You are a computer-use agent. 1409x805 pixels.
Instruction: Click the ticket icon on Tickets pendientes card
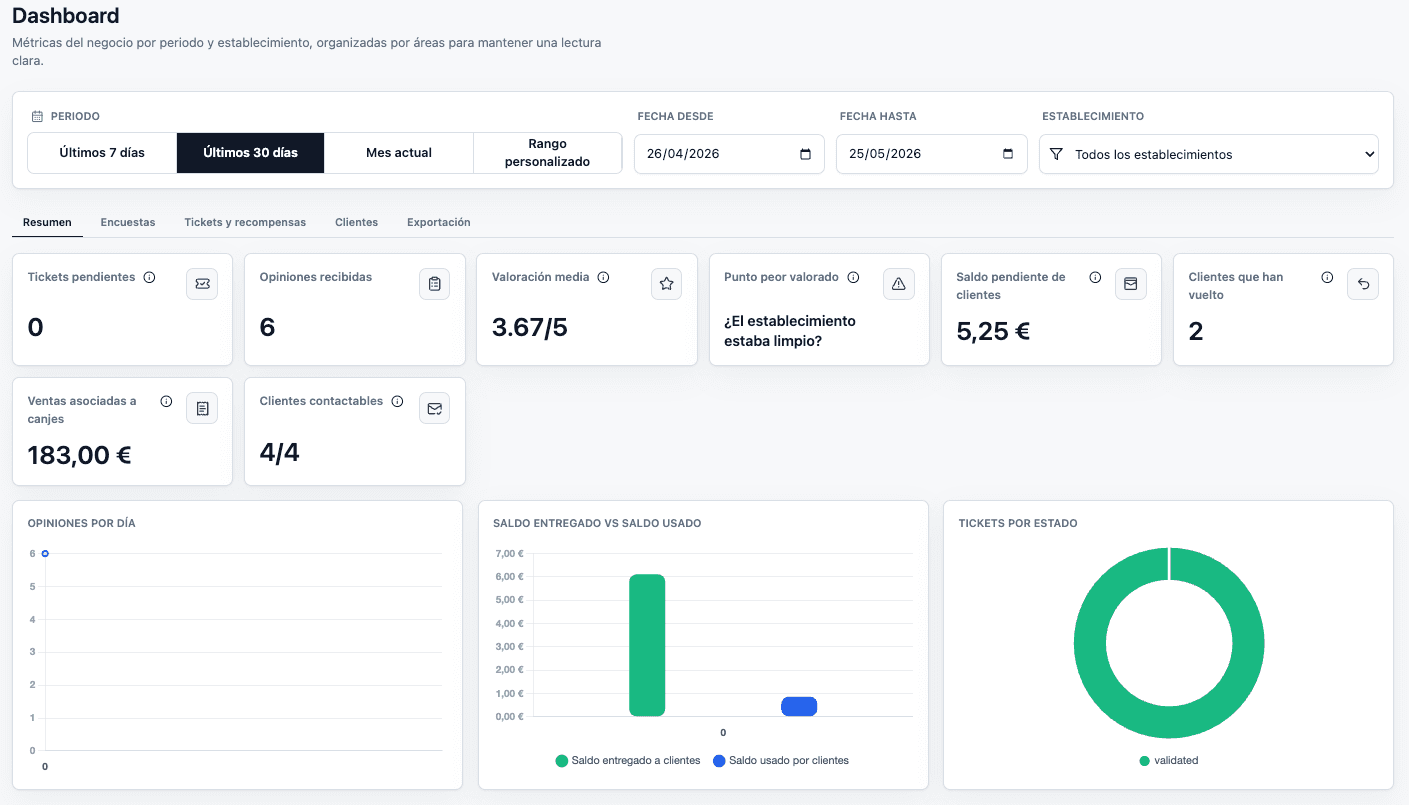pyautogui.click(x=202, y=284)
